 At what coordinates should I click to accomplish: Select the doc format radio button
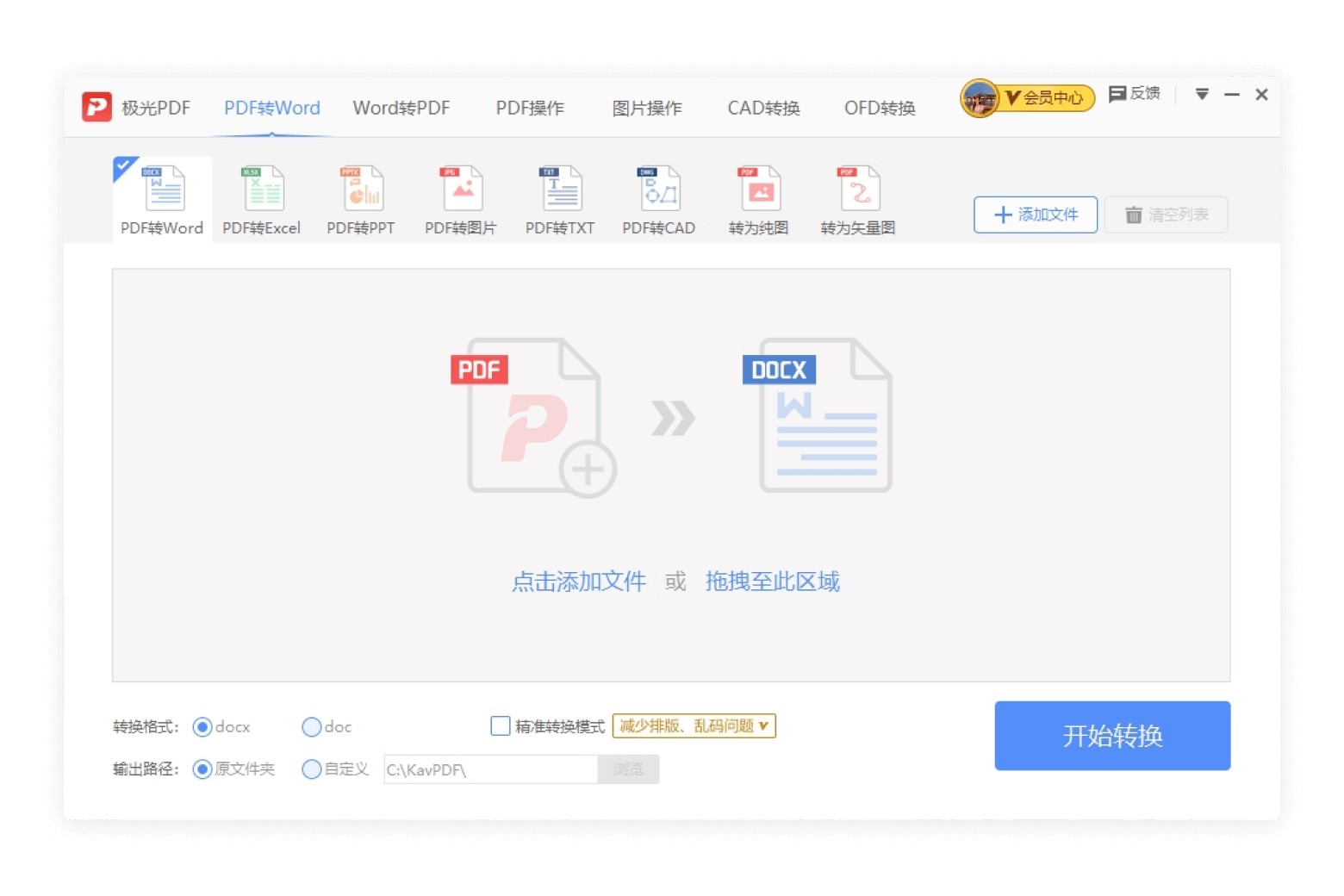(x=312, y=727)
